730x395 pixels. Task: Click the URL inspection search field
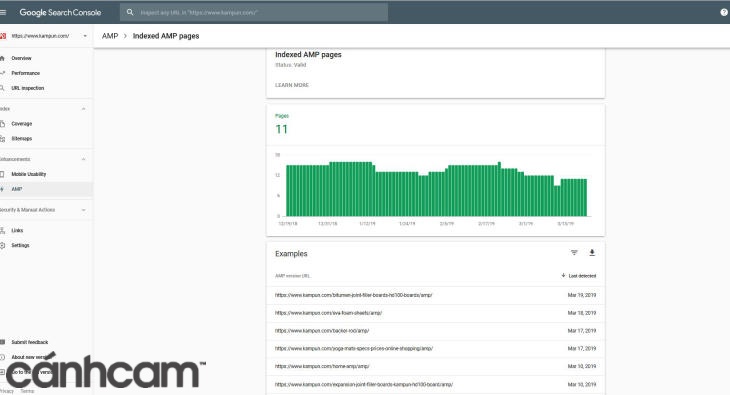pos(254,13)
